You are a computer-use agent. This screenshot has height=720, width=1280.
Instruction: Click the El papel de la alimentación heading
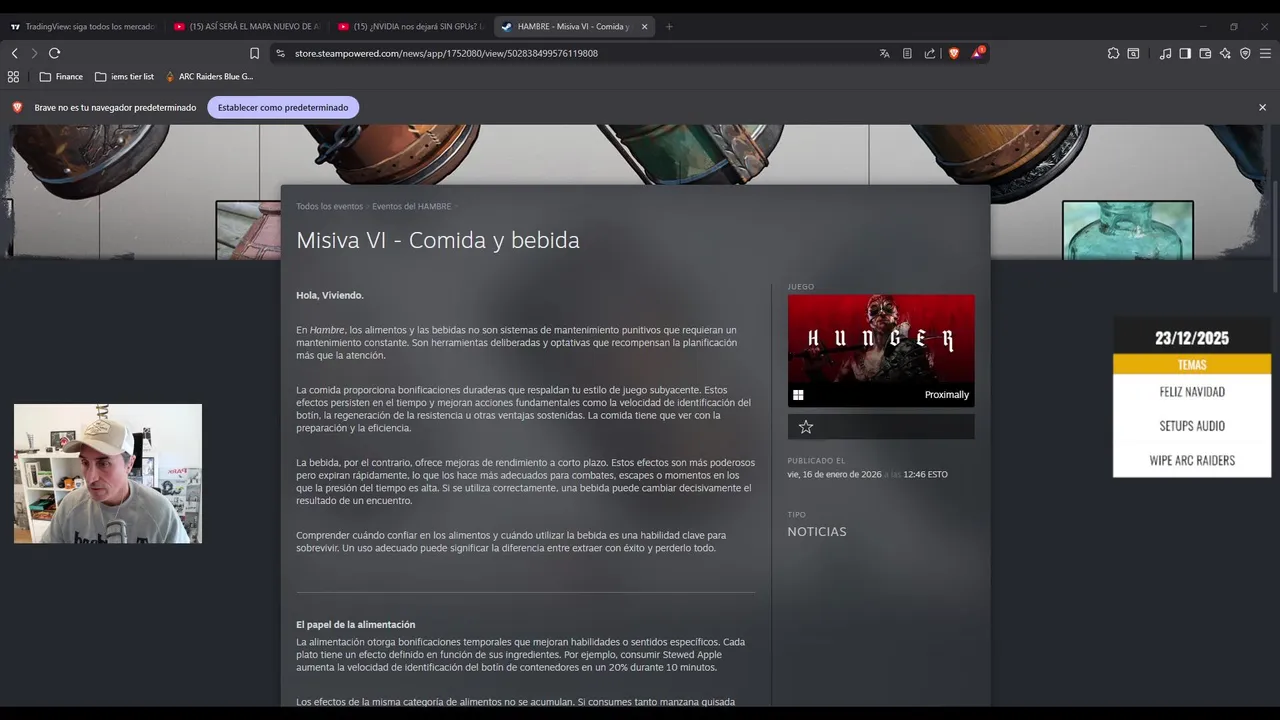355,624
